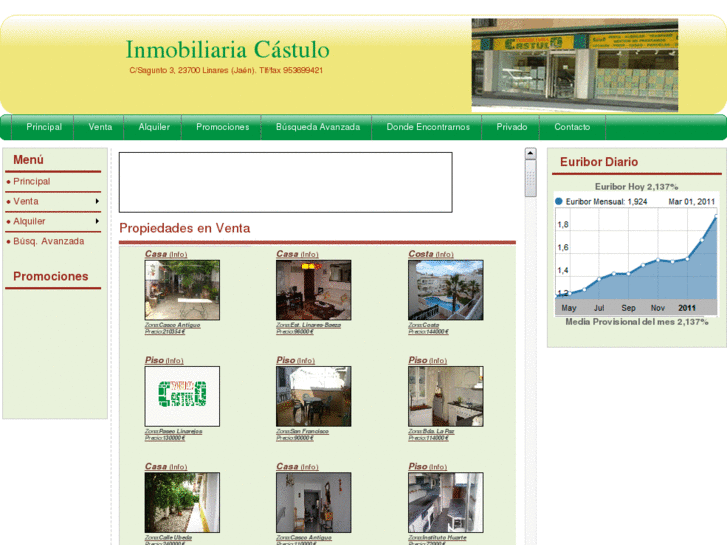
Task: Open the Venta navigation tab
Action: pyautogui.click(x=100, y=127)
